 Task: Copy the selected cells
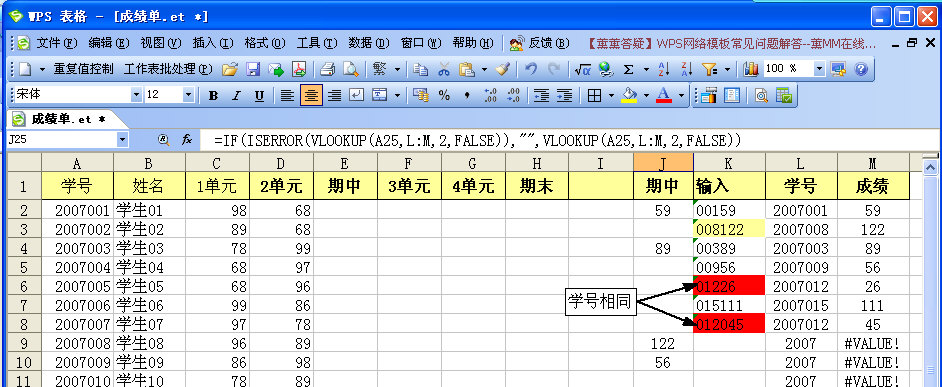pyautogui.click(x=421, y=70)
